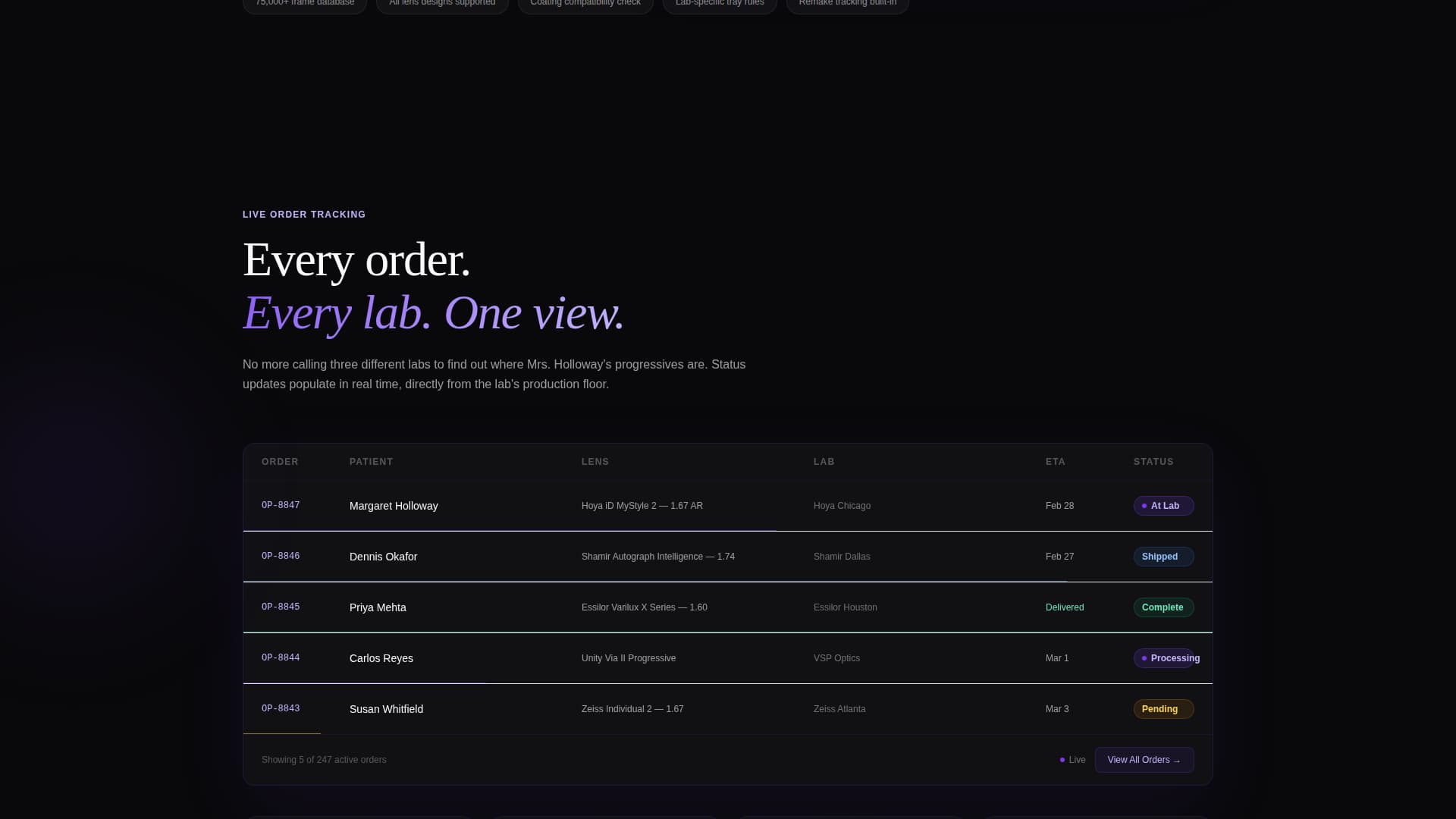Click patient Priya Mehta
Viewport: 1456px width, 819px height.
(x=378, y=607)
